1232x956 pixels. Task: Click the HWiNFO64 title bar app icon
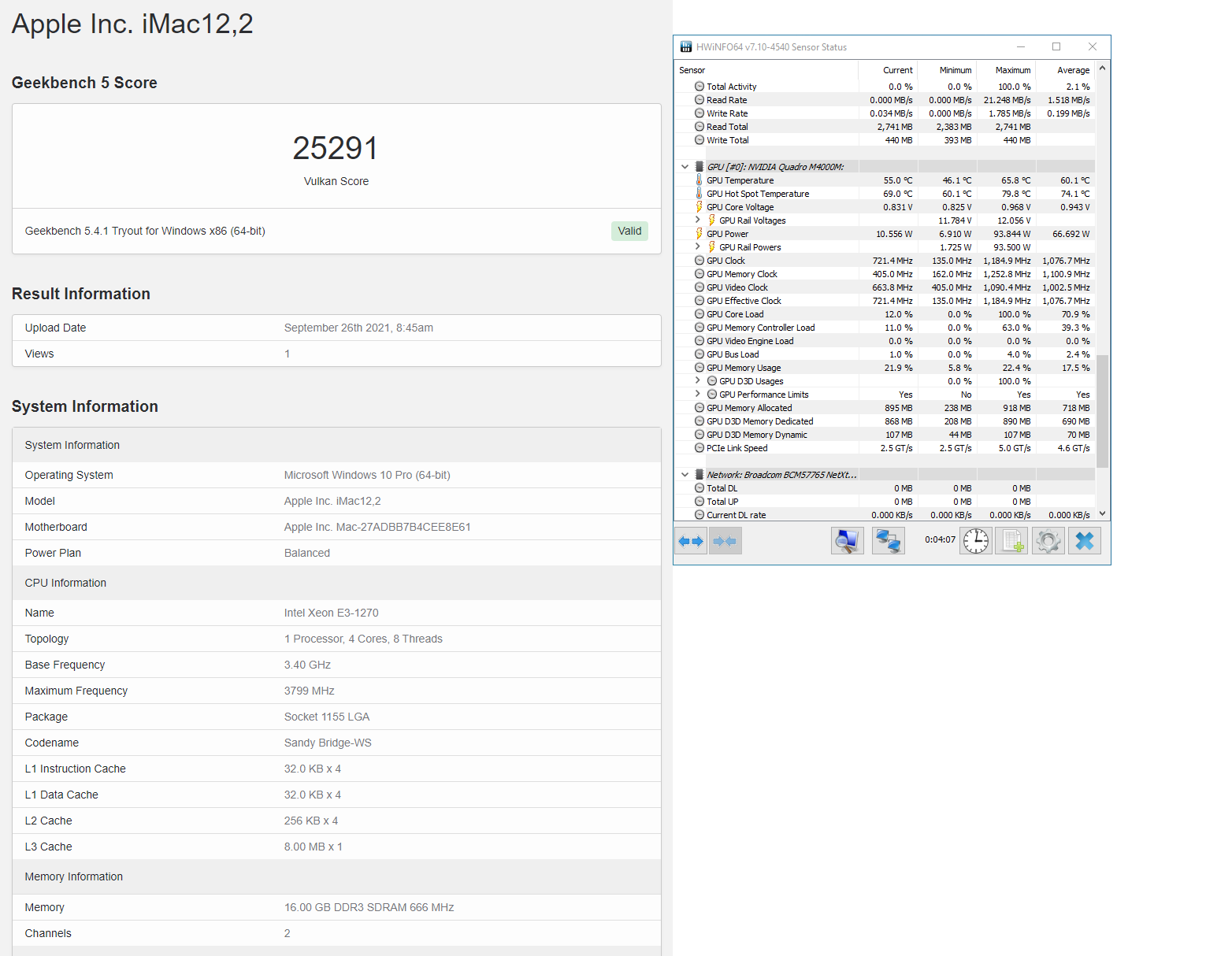tap(685, 47)
